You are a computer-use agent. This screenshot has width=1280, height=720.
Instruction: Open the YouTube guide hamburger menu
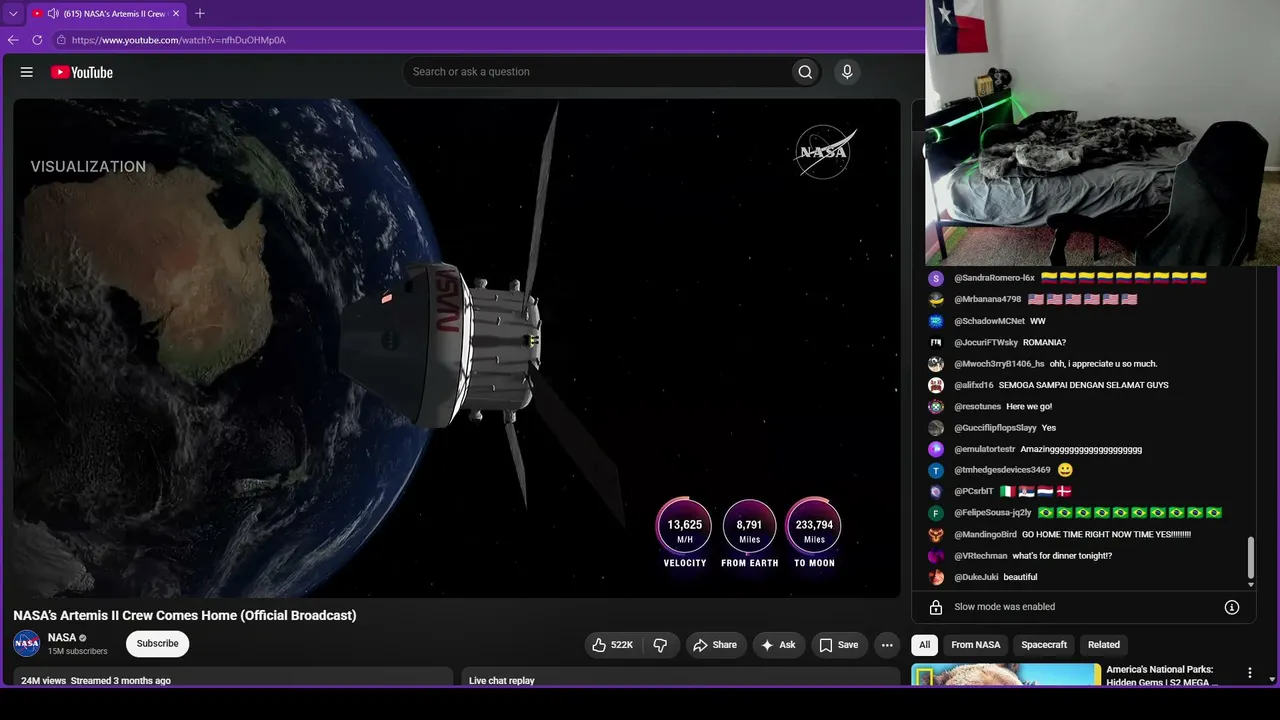27,72
